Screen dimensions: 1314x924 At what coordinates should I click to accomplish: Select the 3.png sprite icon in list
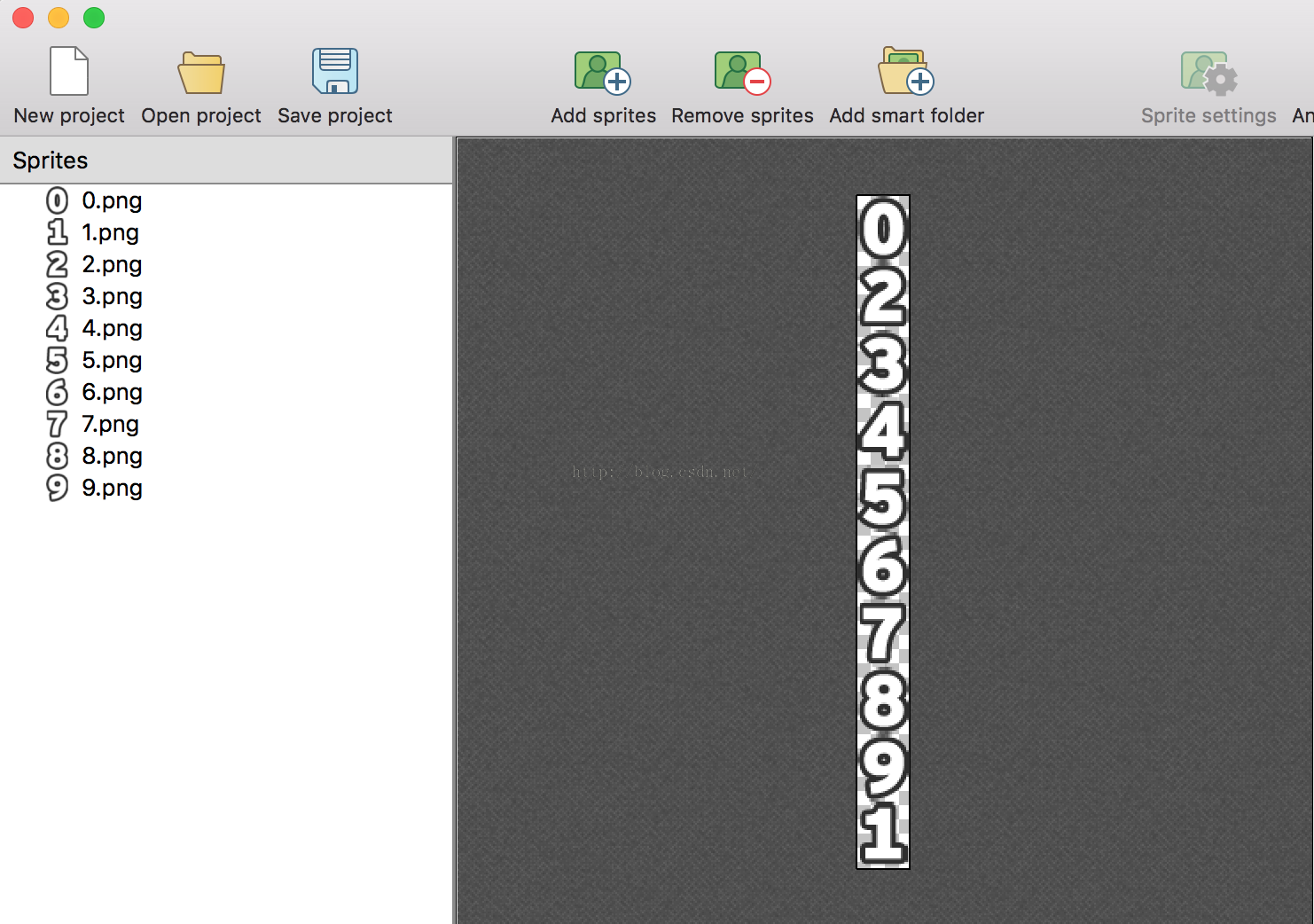57,296
